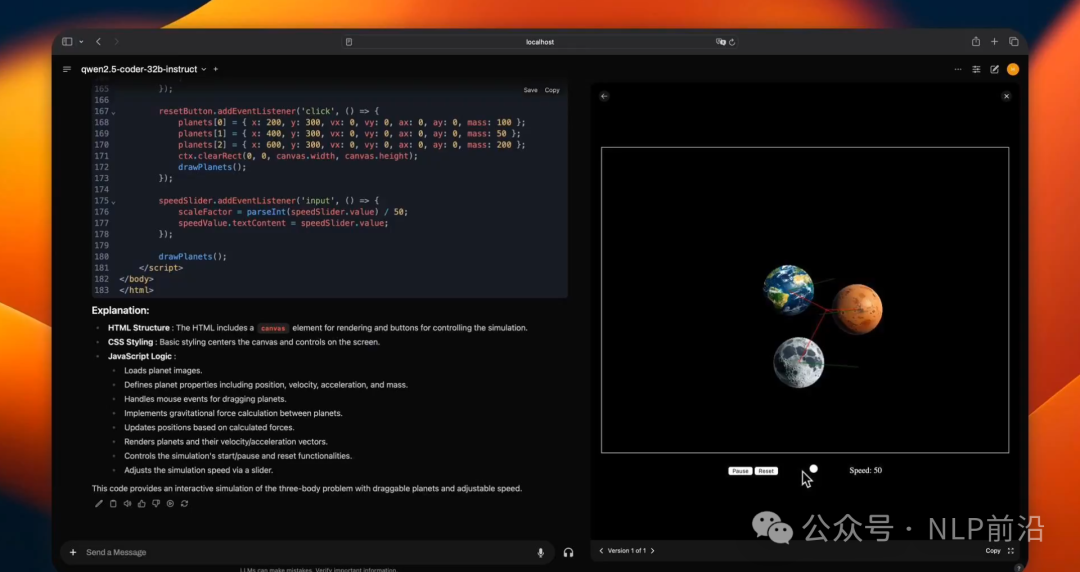
Task: Copy the response with the clipboard icon
Action: tap(113, 504)
